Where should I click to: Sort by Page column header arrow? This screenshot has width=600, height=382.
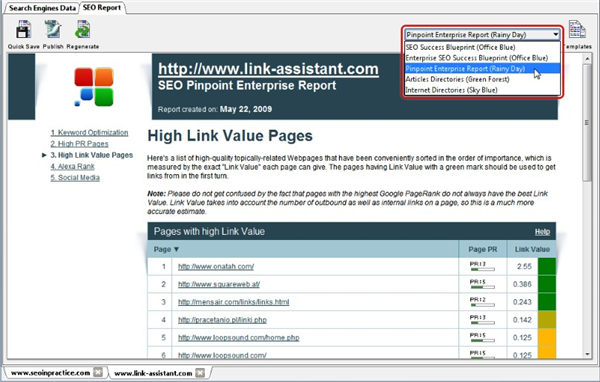click(176, 249)
